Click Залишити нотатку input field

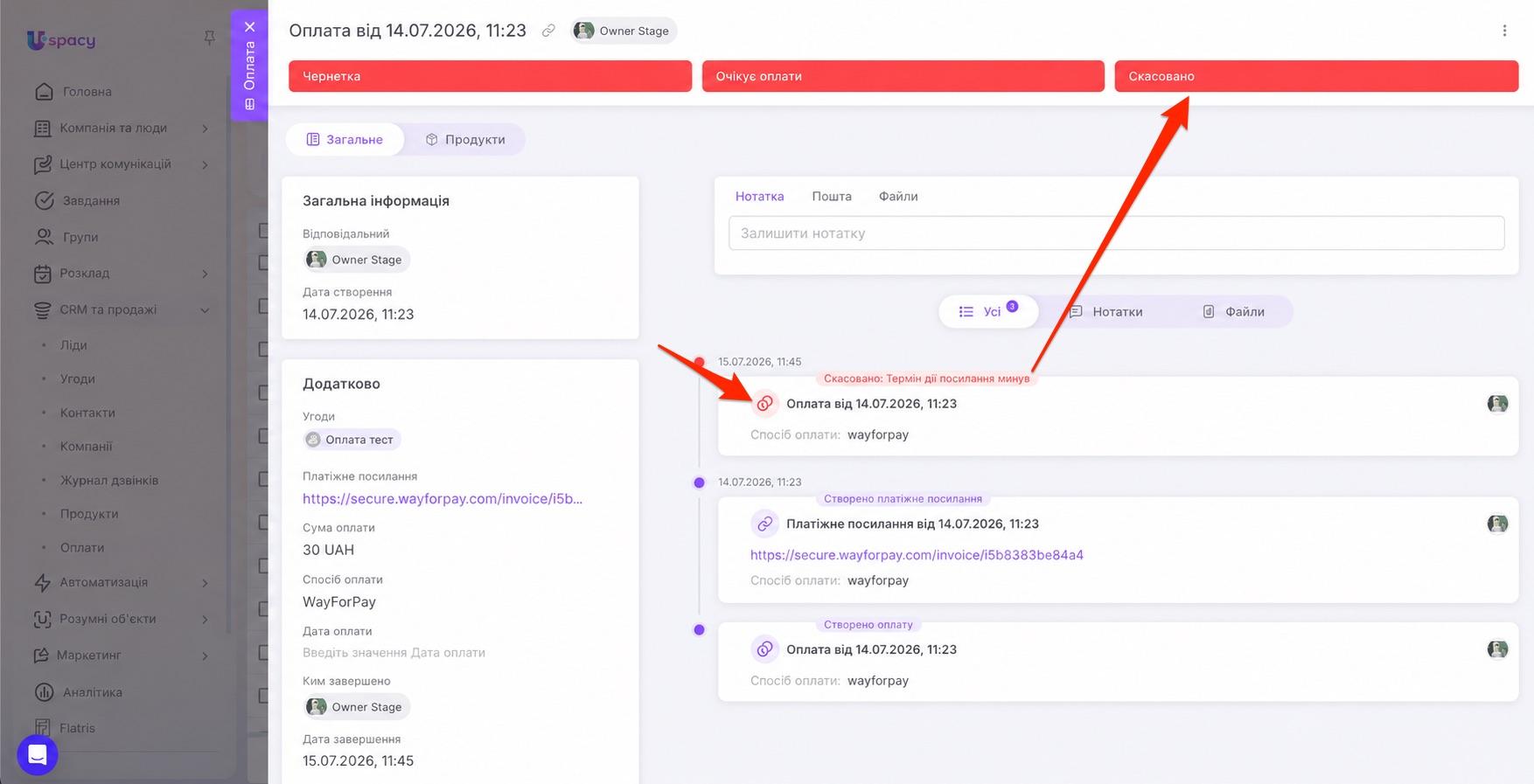(x=1116, y=233)
